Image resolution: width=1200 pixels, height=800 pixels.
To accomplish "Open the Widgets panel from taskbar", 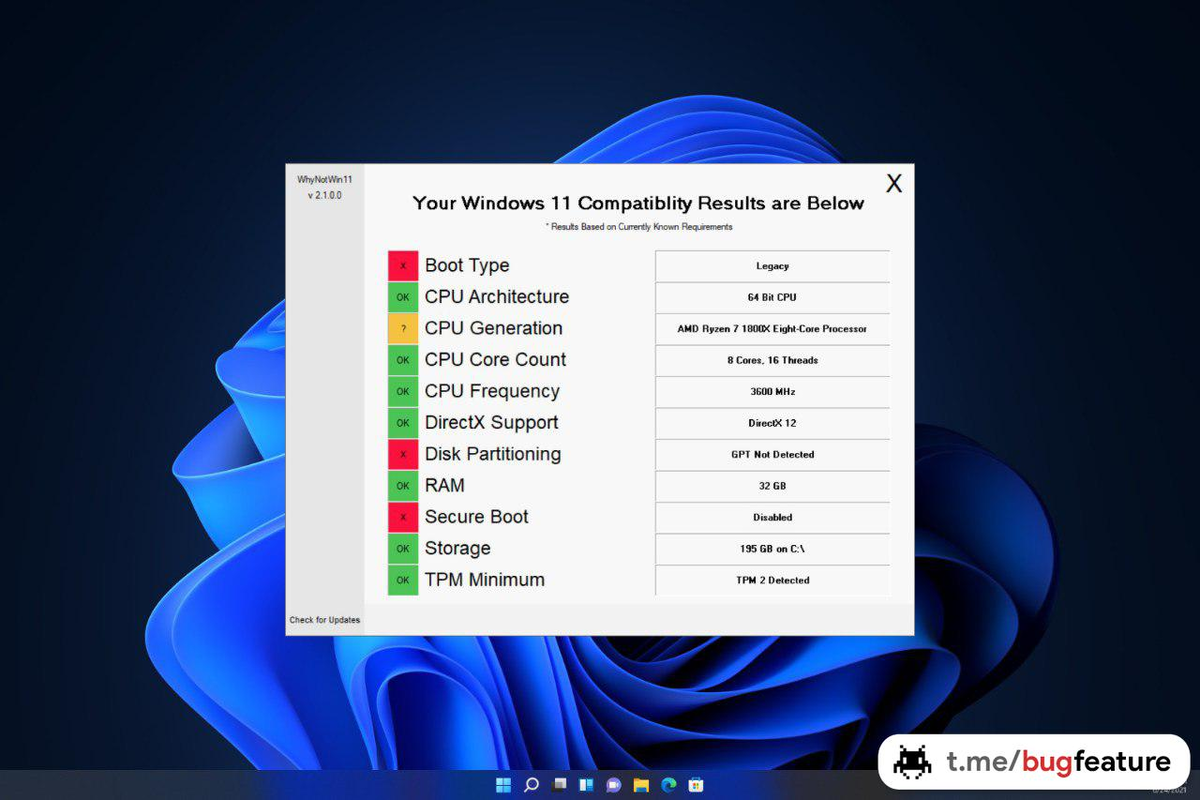I will point(587,785).
